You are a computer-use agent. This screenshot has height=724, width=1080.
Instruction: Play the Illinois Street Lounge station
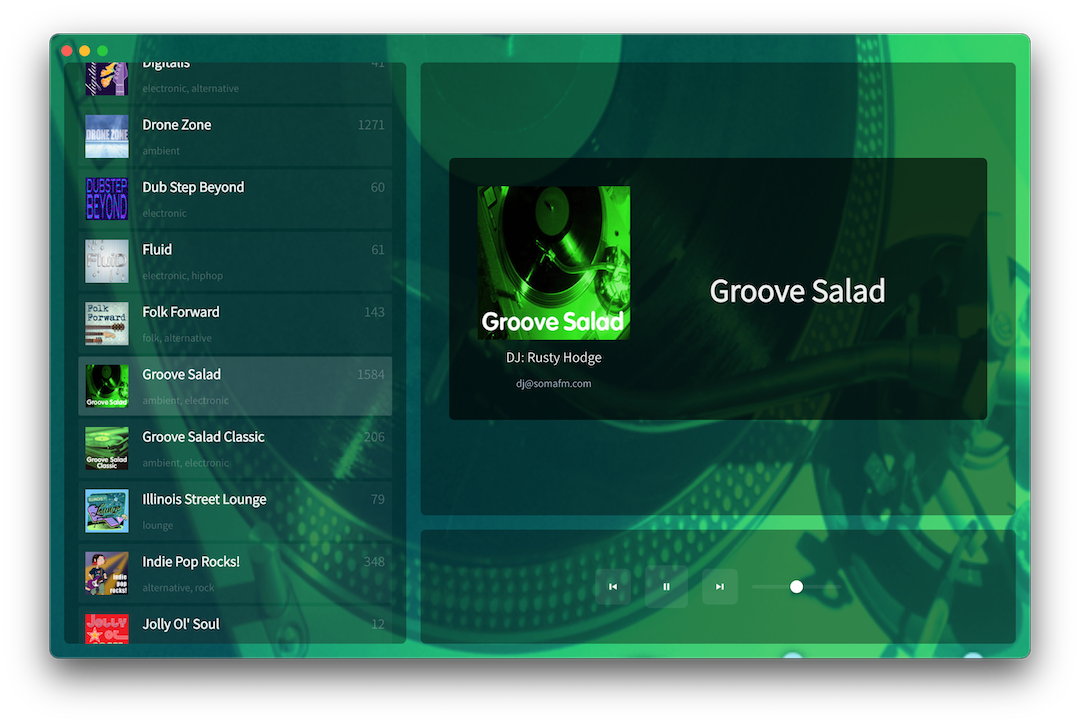click(x=235, y=510)
